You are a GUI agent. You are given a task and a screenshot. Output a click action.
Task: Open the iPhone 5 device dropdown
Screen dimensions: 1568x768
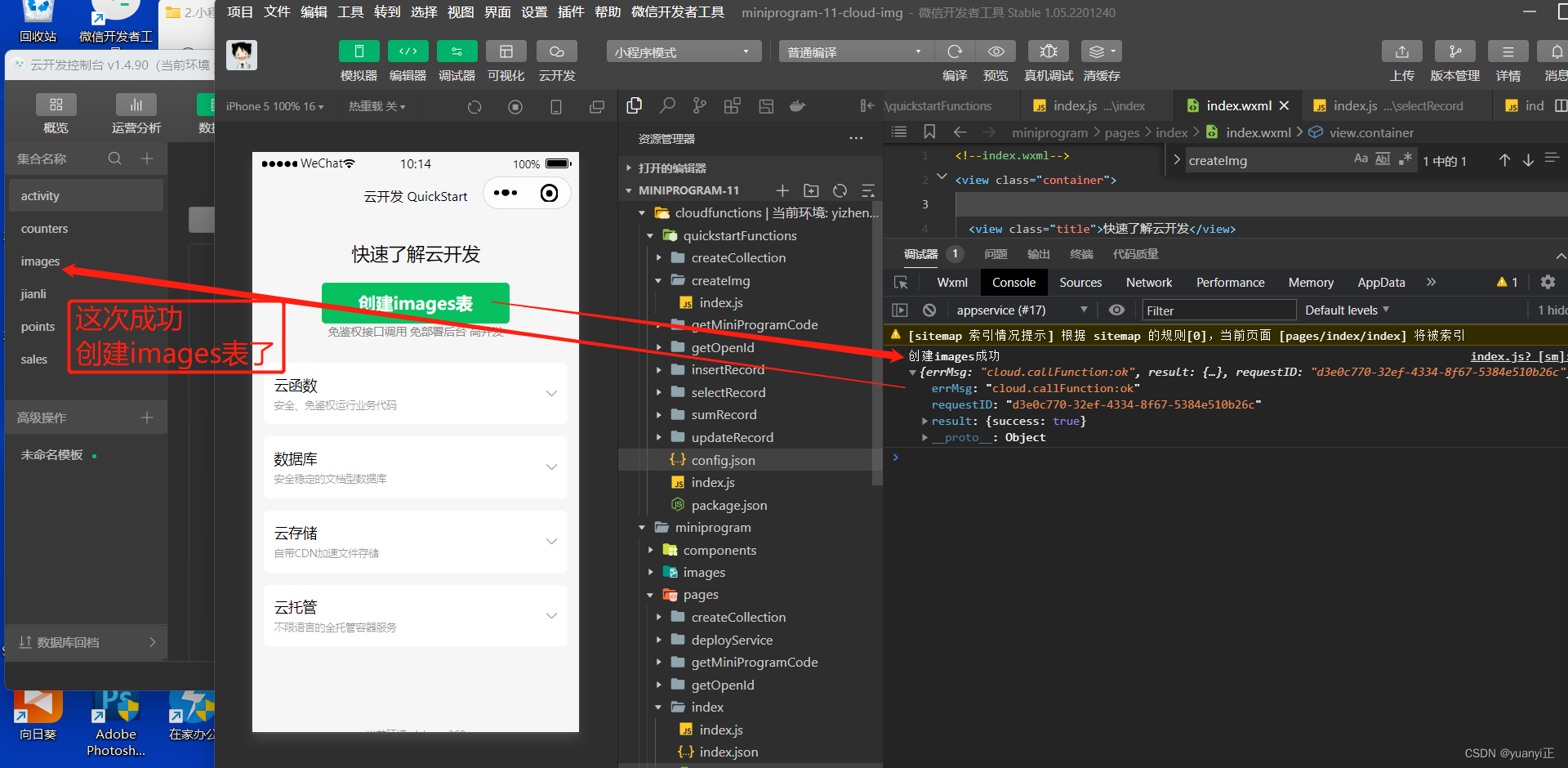tap(274, 106)
